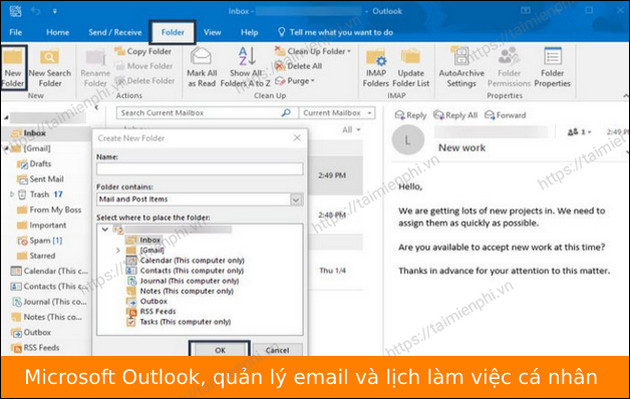Select Inbox in the dialog tree
Image resolution: width=630 pixels, height=399 pixels.
coord(144,240)
